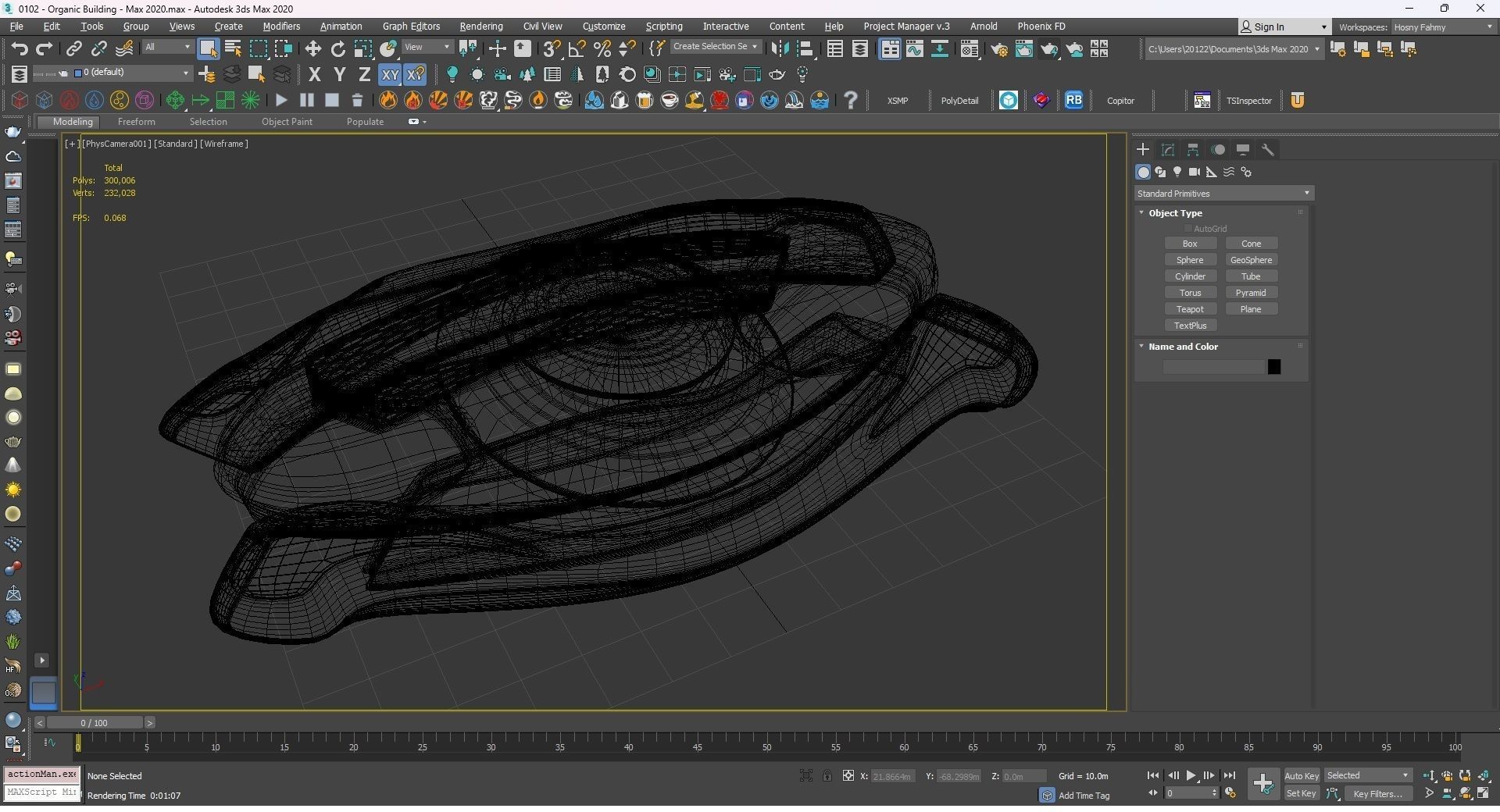Image resolution: width=1500 pixels, height=812 pixels.
Task: Play the animation in the viewport
Action: (1191, 775)
